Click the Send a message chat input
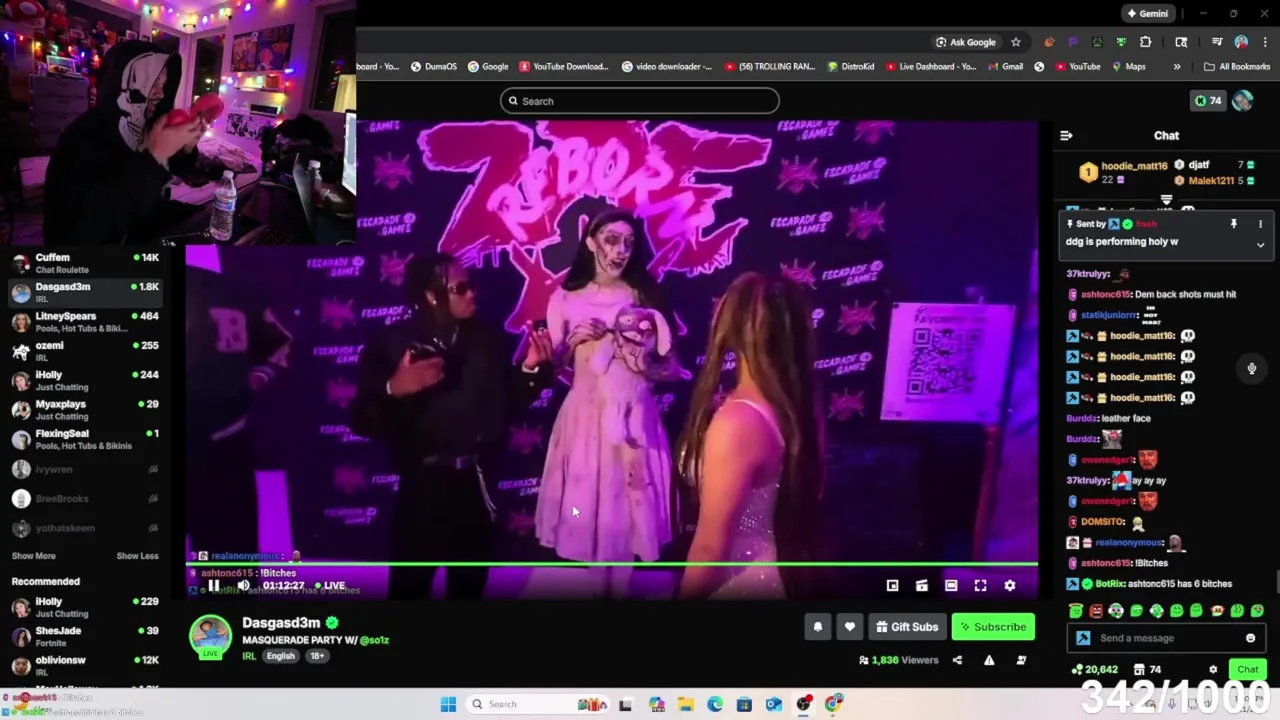Image resolution: width=1280 pixels, height=720 pixels. (1165, 638)
